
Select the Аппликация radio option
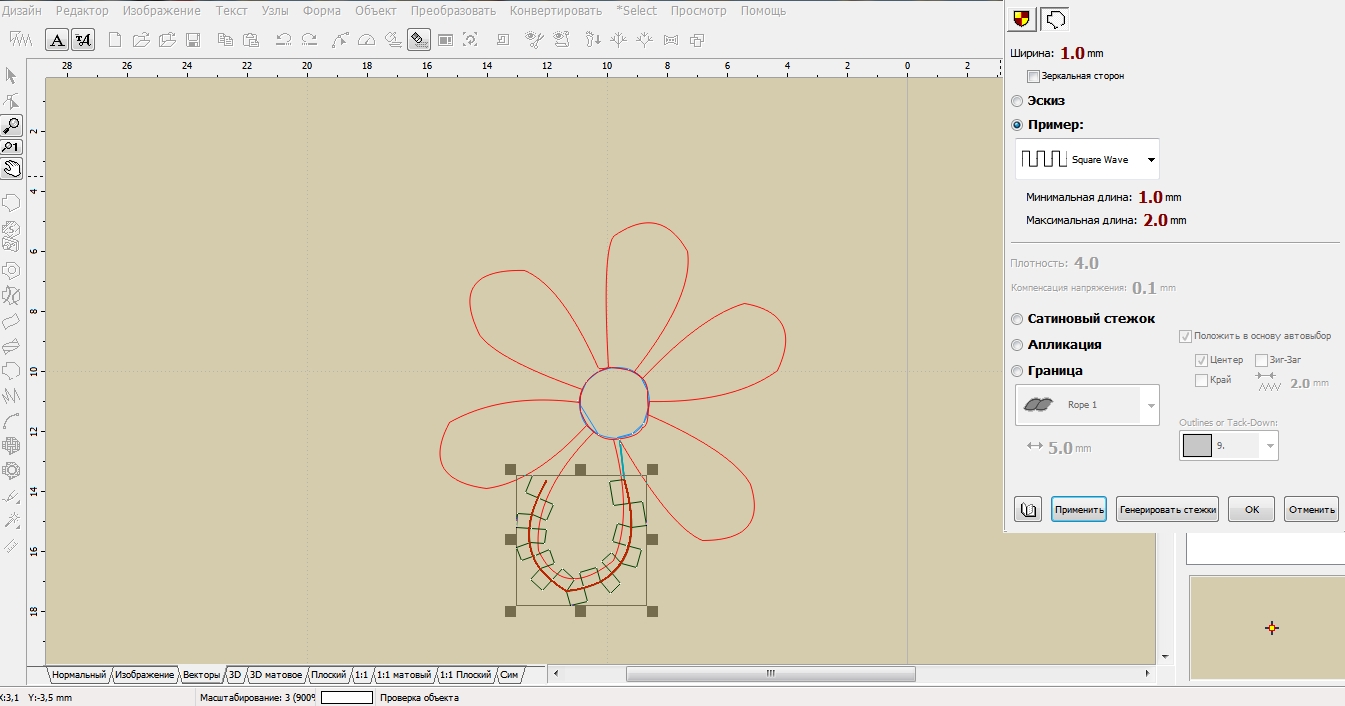pyautogui.click(x=1018, y=345)
